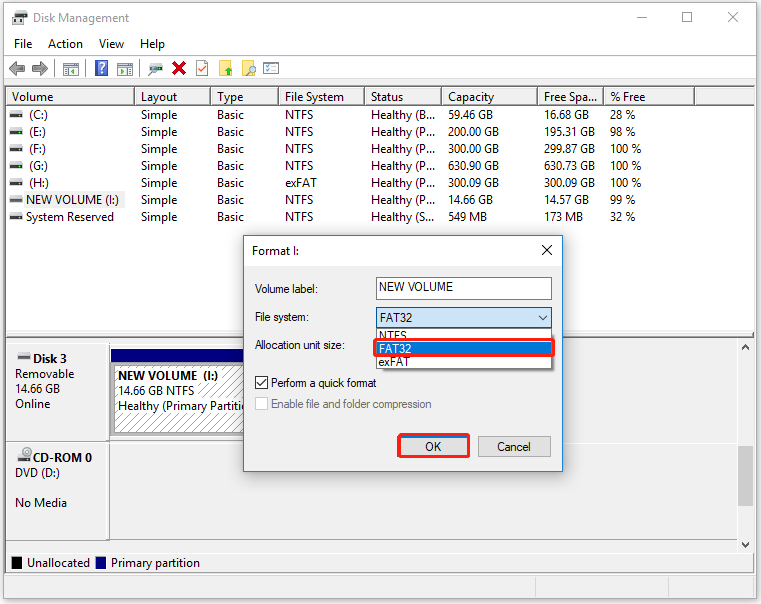The image size is (761, 604).
Task: Click the Properties checkmark page icon
Action: point(202,68)
